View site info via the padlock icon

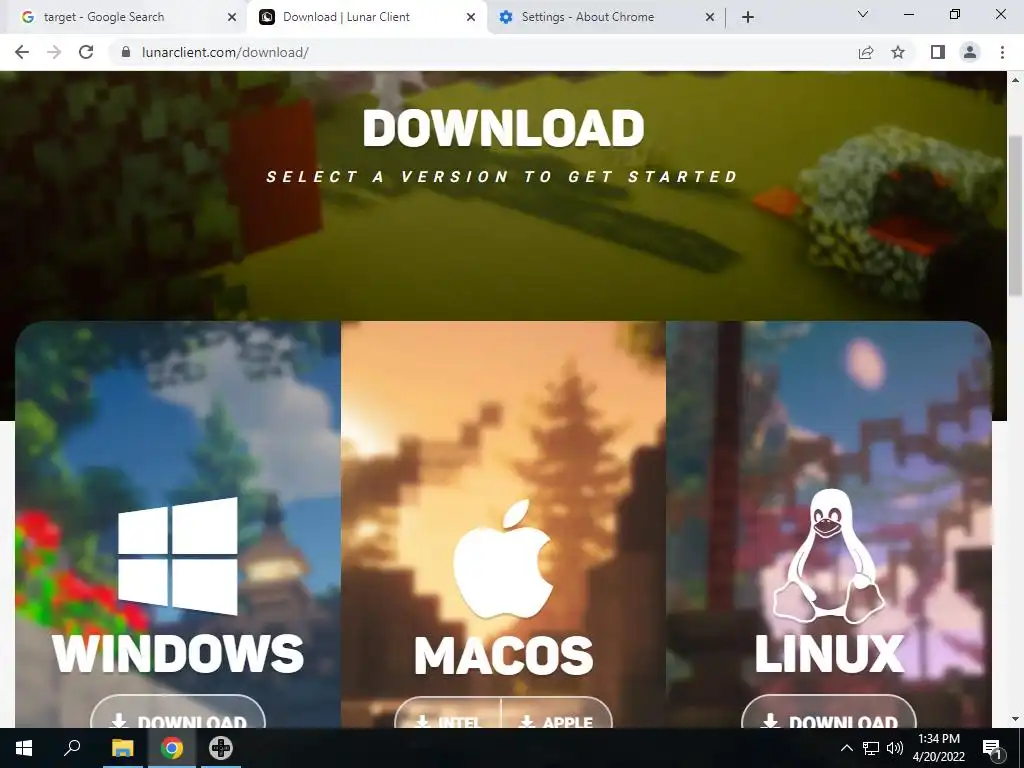[126, 52]
